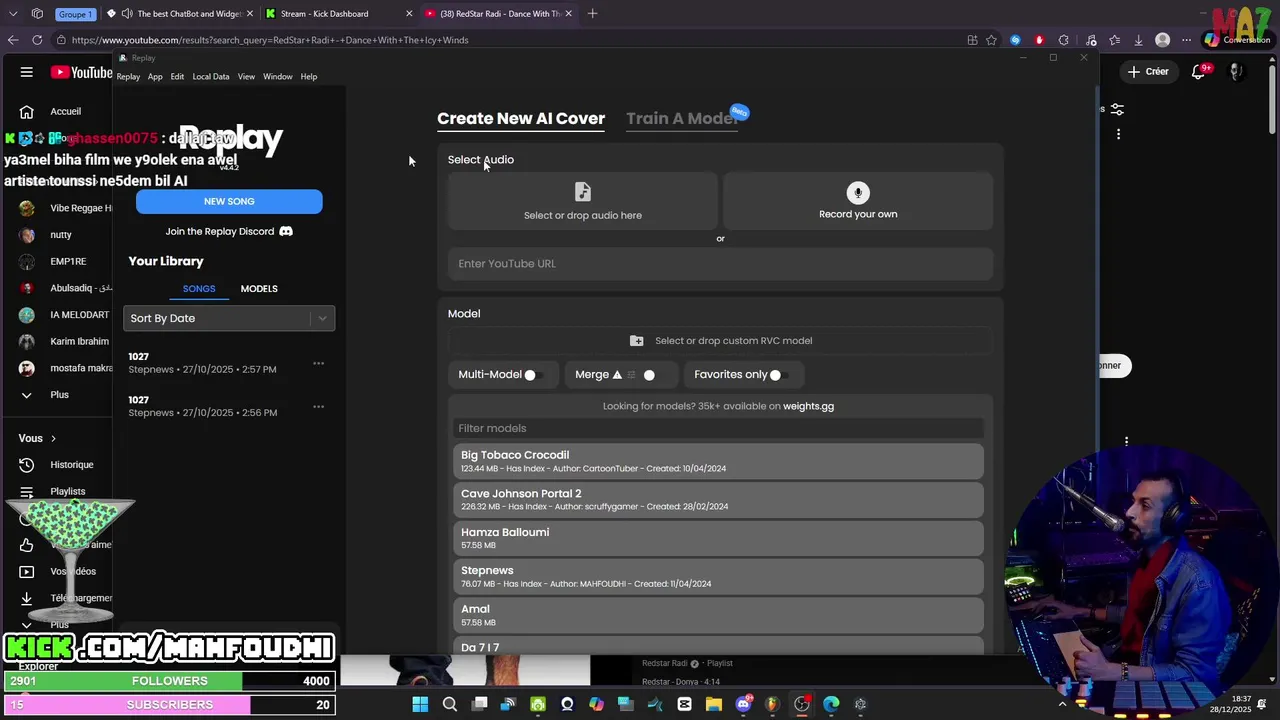1280x720 pixels.
Task: Switch to the Train A Model tab
Action: tap(682, 118)
